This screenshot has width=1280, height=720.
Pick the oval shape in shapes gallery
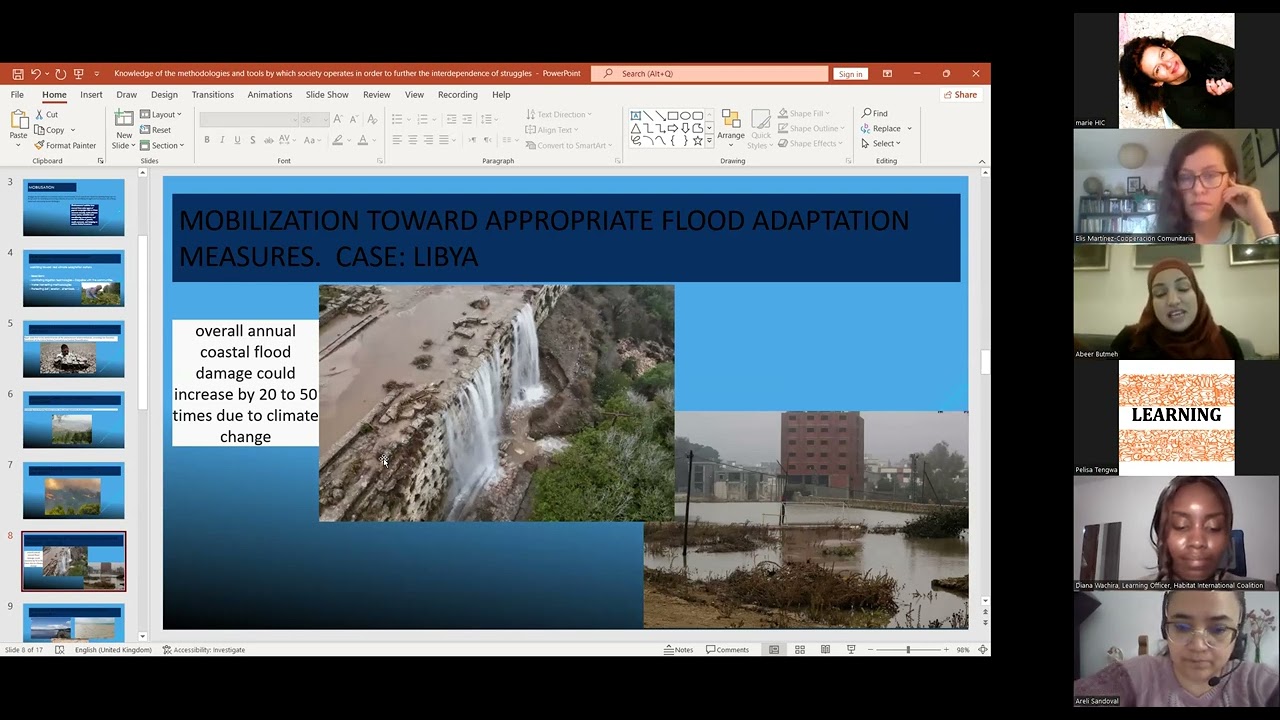[685, 116]
